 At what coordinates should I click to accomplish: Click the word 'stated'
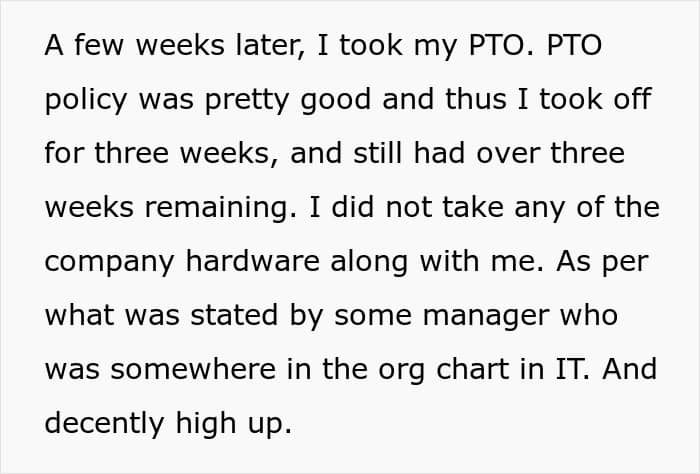pos(234,315)
